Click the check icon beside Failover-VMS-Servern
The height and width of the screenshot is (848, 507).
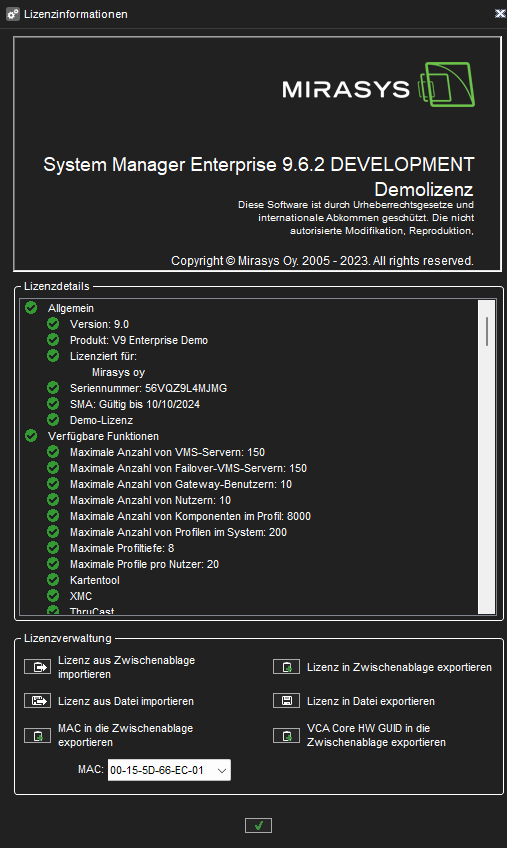point(53,468)
